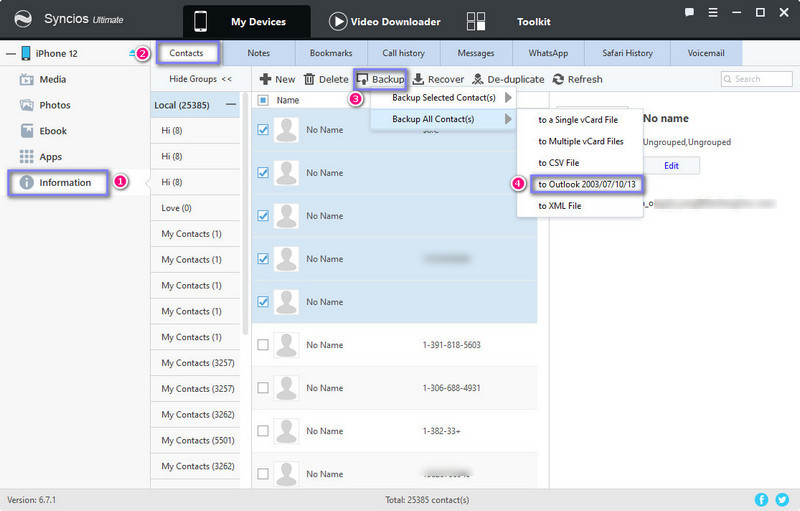800x511 pixels.
Task: Switch to the WhatsApp tab
Action: point(548,53)
